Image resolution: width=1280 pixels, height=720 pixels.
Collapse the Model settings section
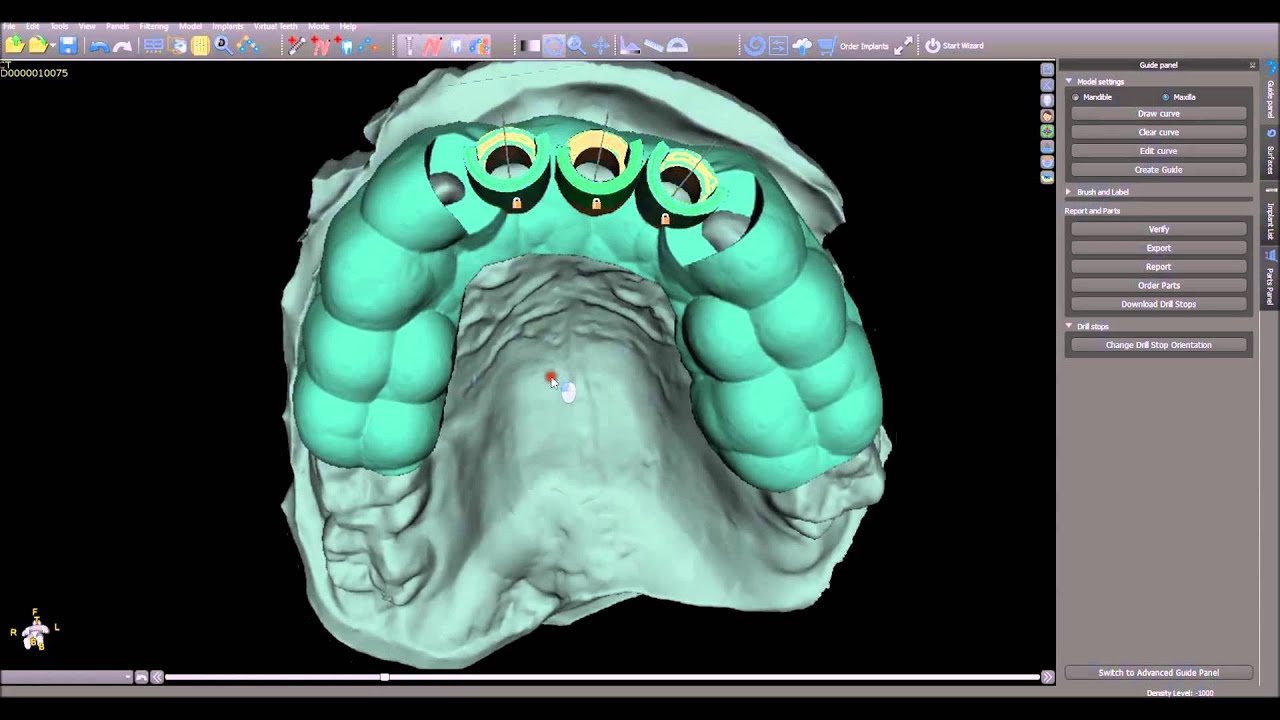coord(1069,81)
